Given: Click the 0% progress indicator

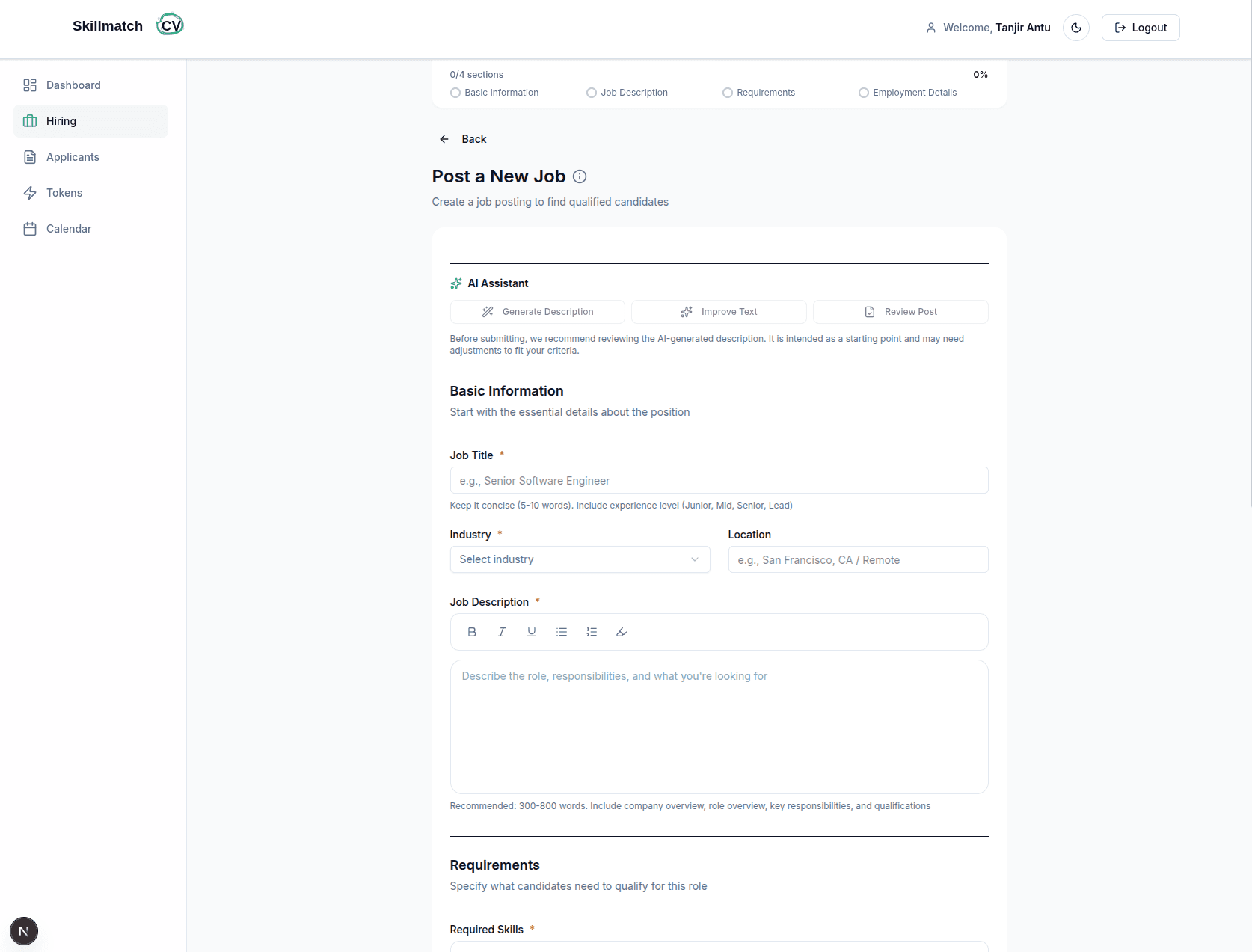Looking at the screenshot, I should click(x=980, y=74).
